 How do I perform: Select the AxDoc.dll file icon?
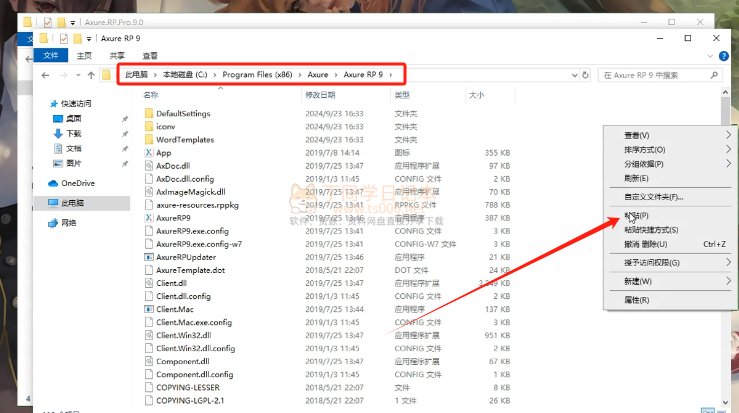point(149,165)
